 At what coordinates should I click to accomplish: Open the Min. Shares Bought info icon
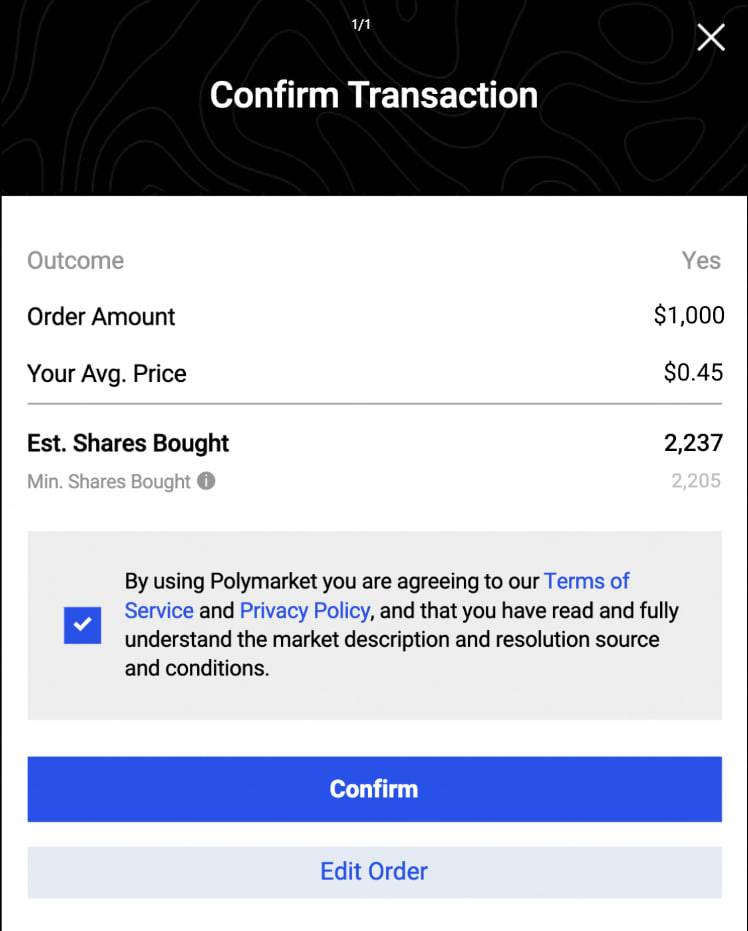point(206,480)
